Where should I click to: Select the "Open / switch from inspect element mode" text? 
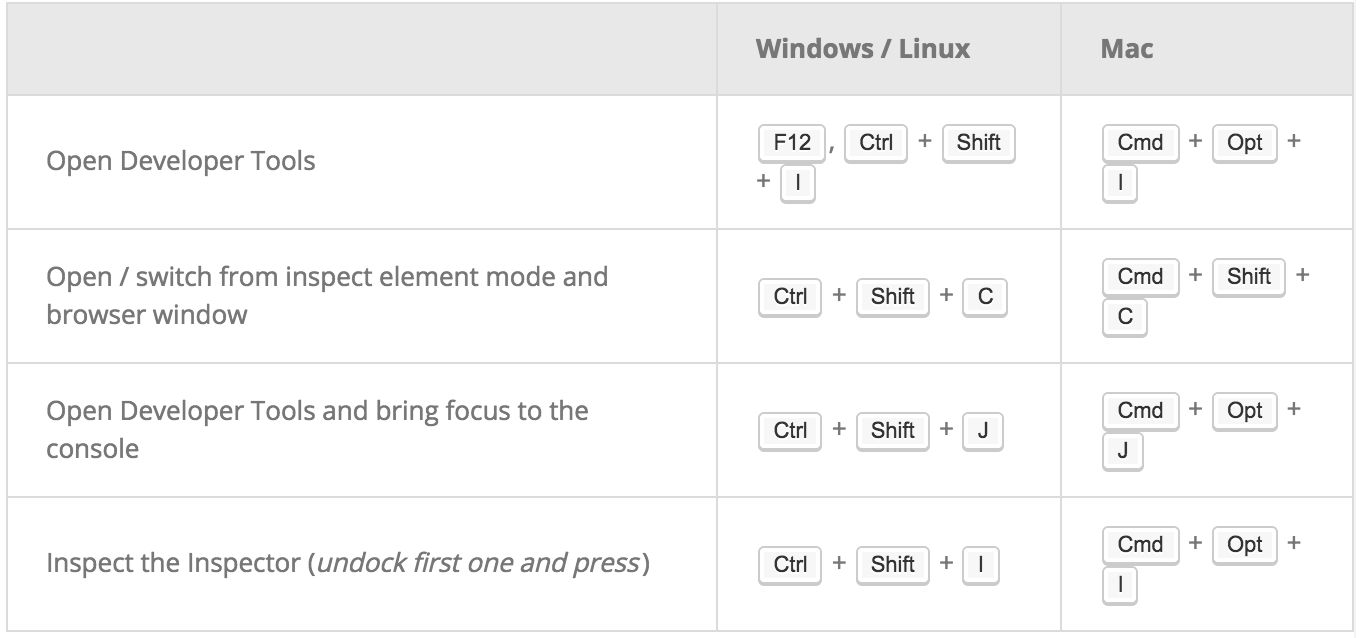coord(327,276)
